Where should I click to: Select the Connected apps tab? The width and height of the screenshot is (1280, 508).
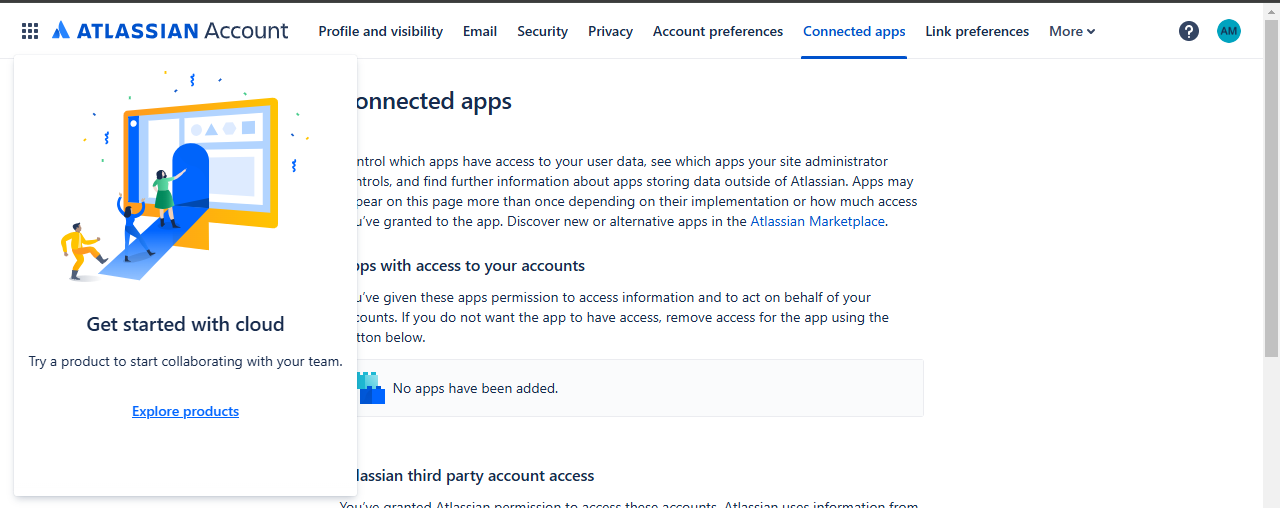coord(854,31)
